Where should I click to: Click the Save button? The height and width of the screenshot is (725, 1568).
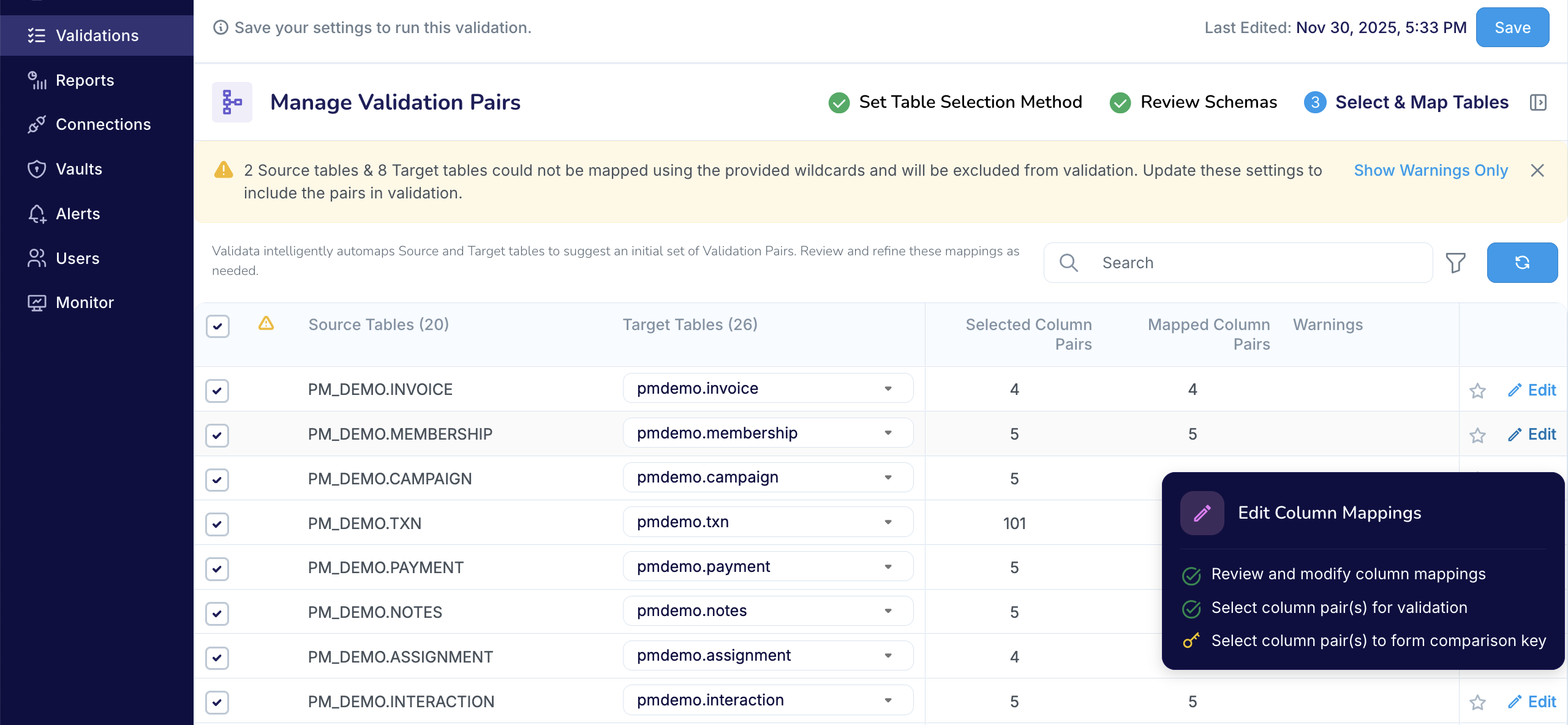[1512, 27]
